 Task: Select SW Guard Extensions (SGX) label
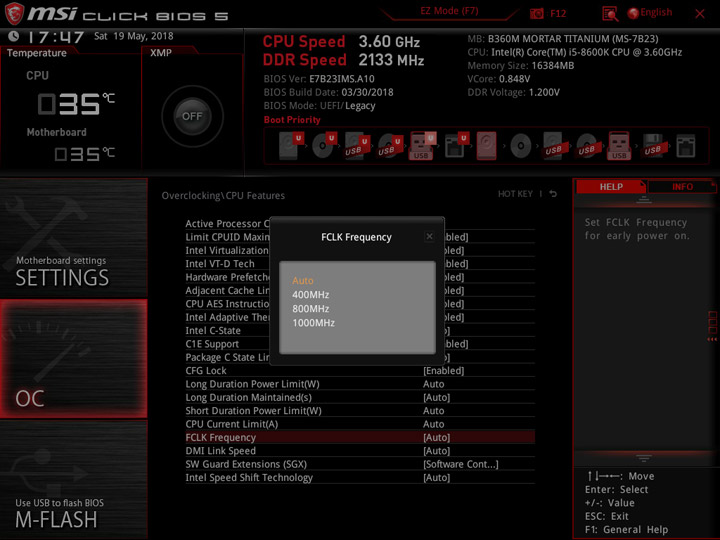pos(246,464)
